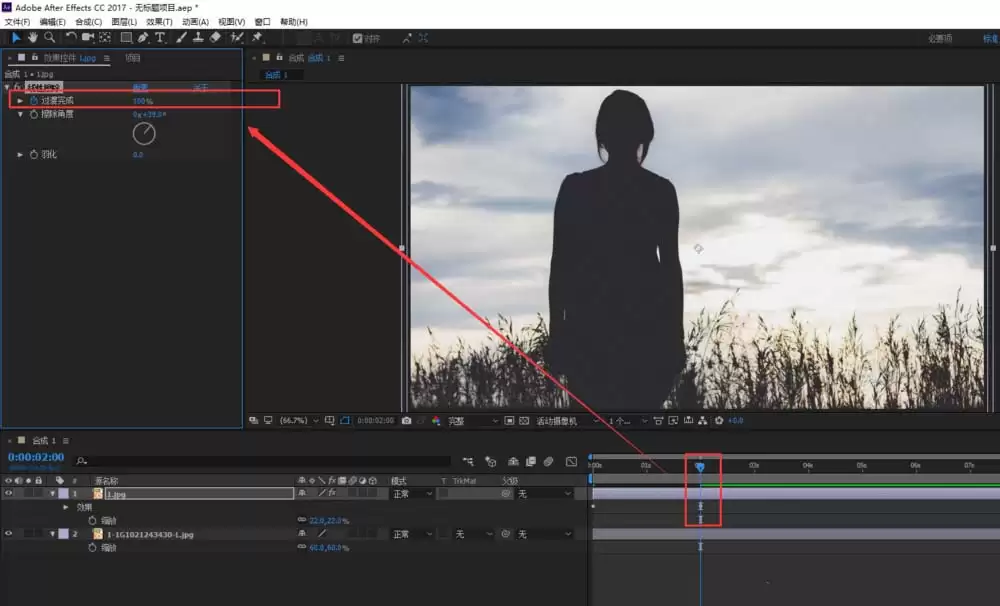Click the 100% transition completion value

(x=143, y=101)
